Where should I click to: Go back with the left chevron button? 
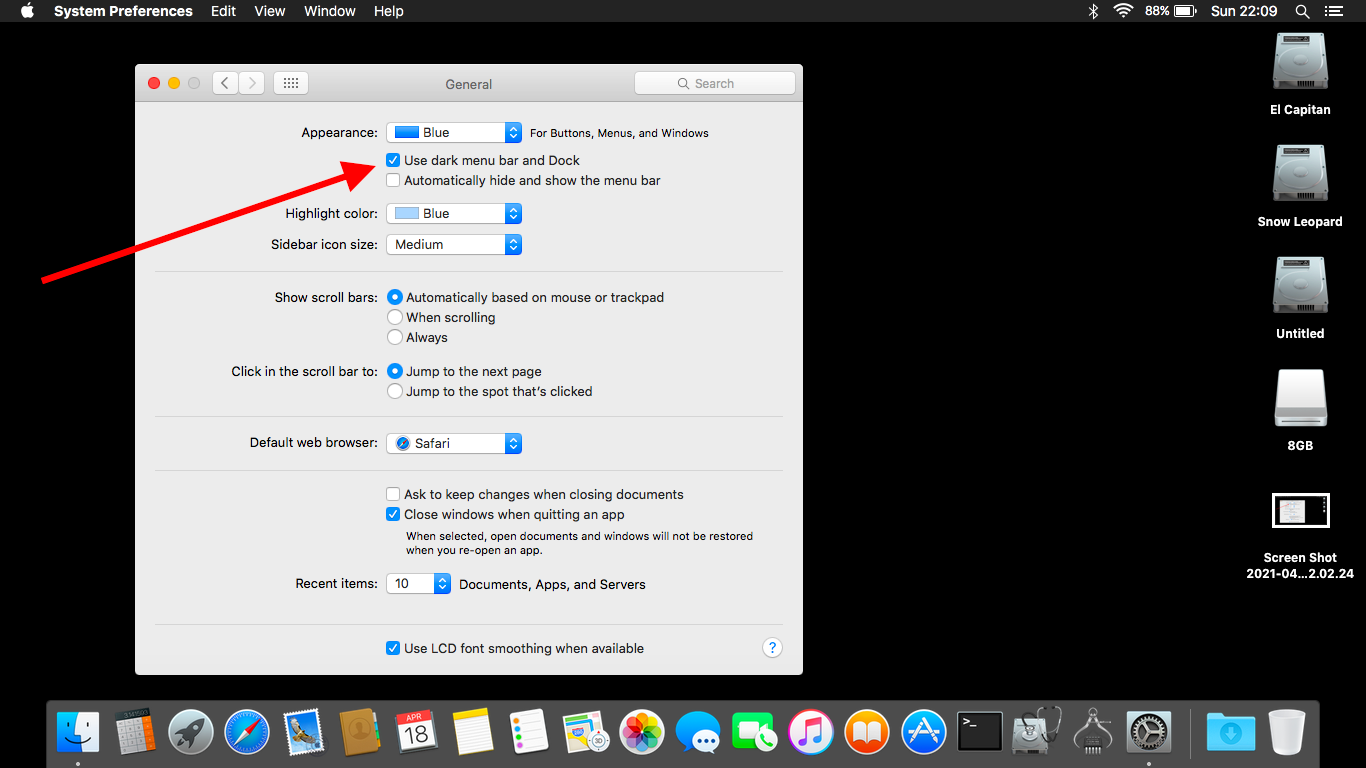tap(225, 83)
